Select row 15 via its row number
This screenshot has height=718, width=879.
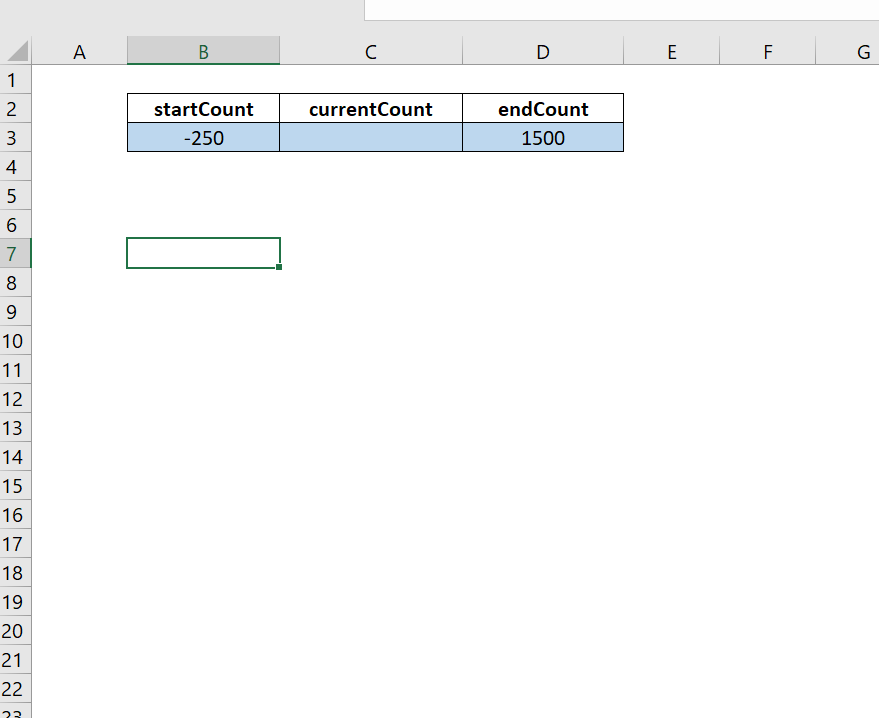tap(14, 486)
